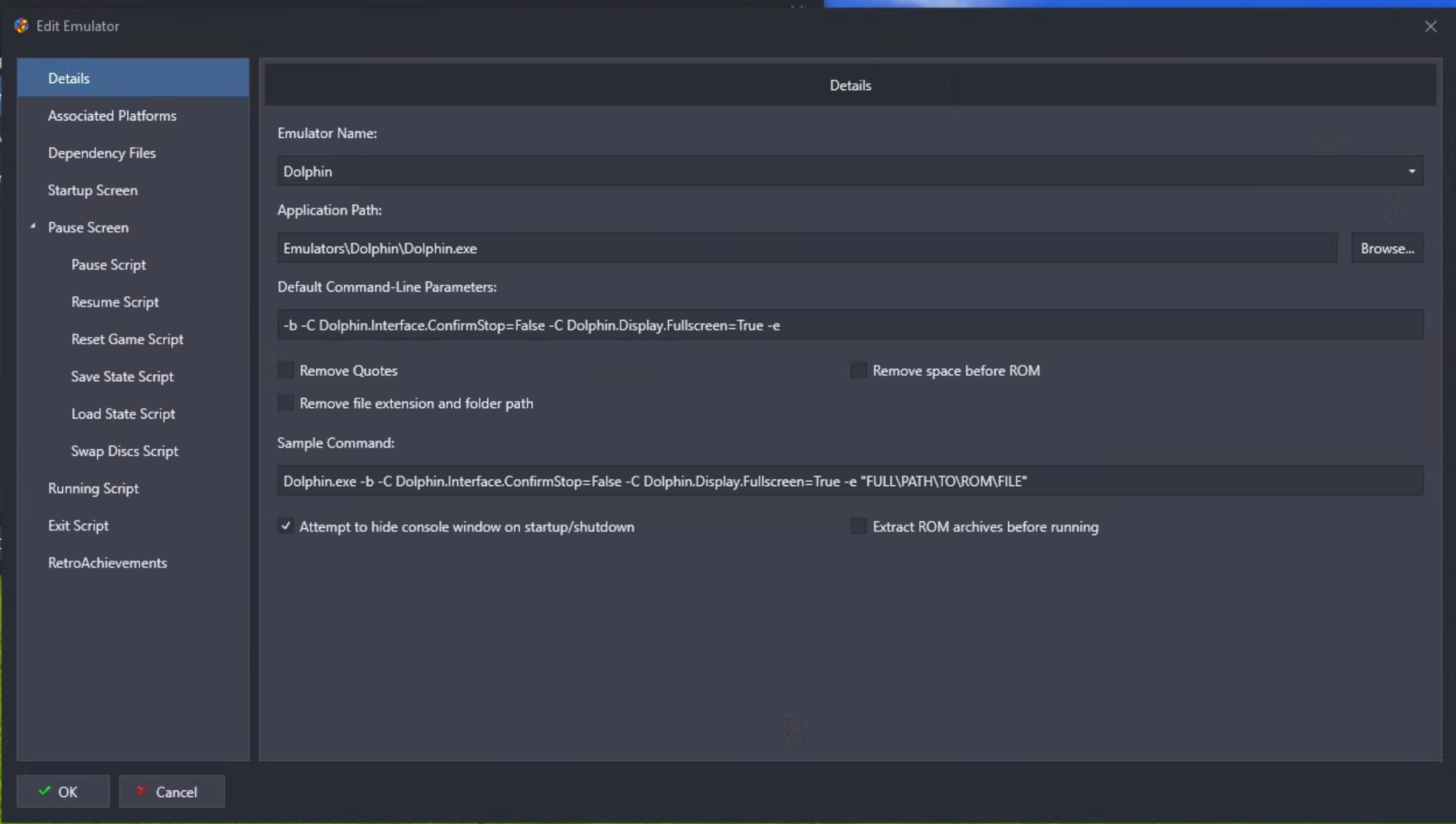This screenshot has height=824, width=1456.
Task: Click the Default Command-Line Parameters field
Action: pos(850,325)
